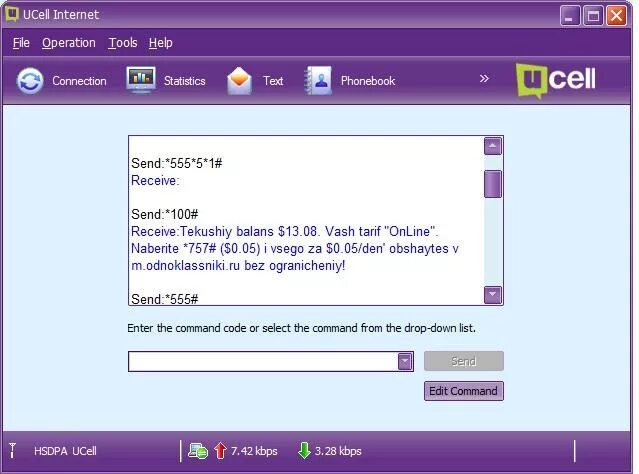
Task: Open the Phonebook contact icon
Action: pos(318,81)
